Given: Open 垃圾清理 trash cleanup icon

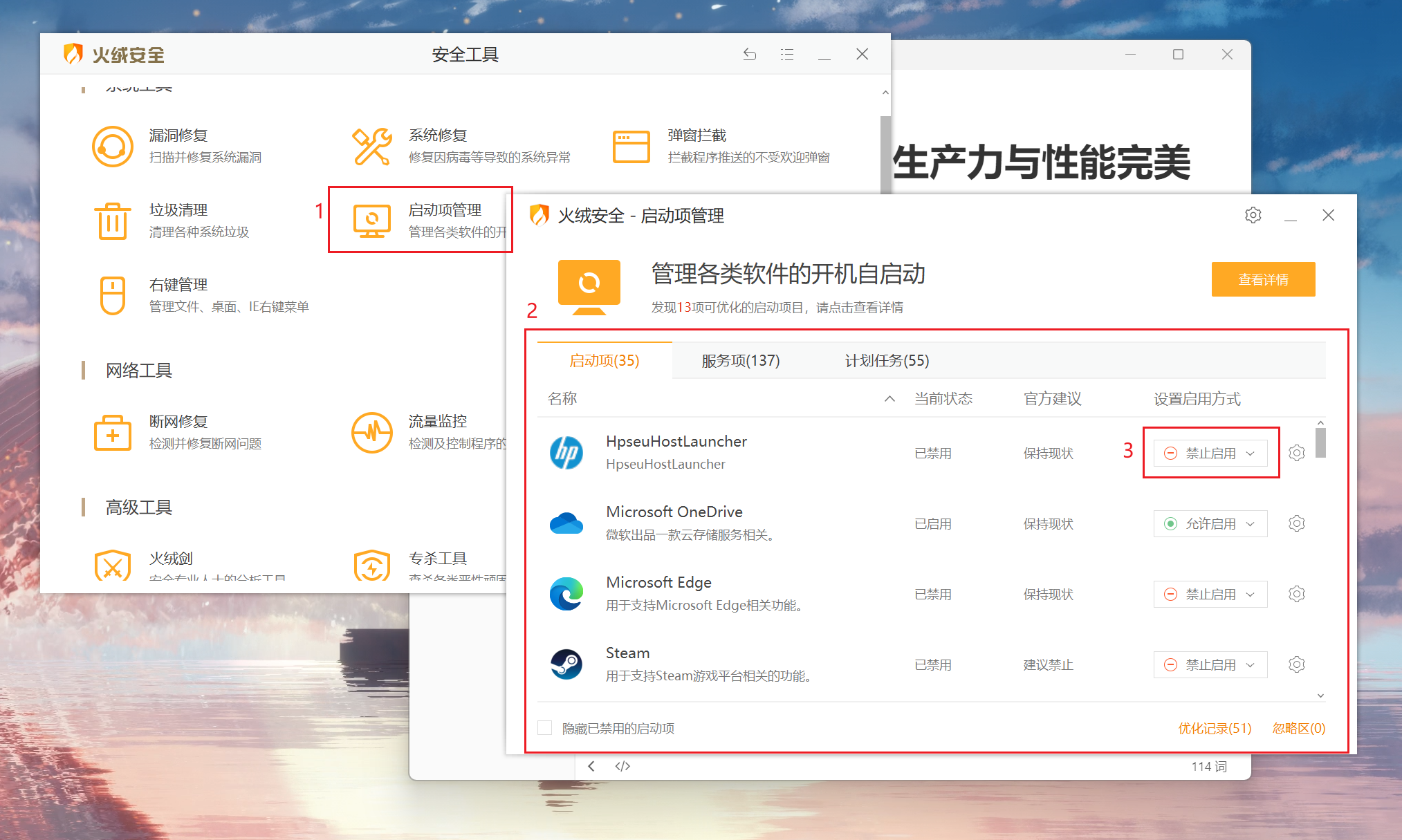Looking at the screenshot, I should [113, 221].
